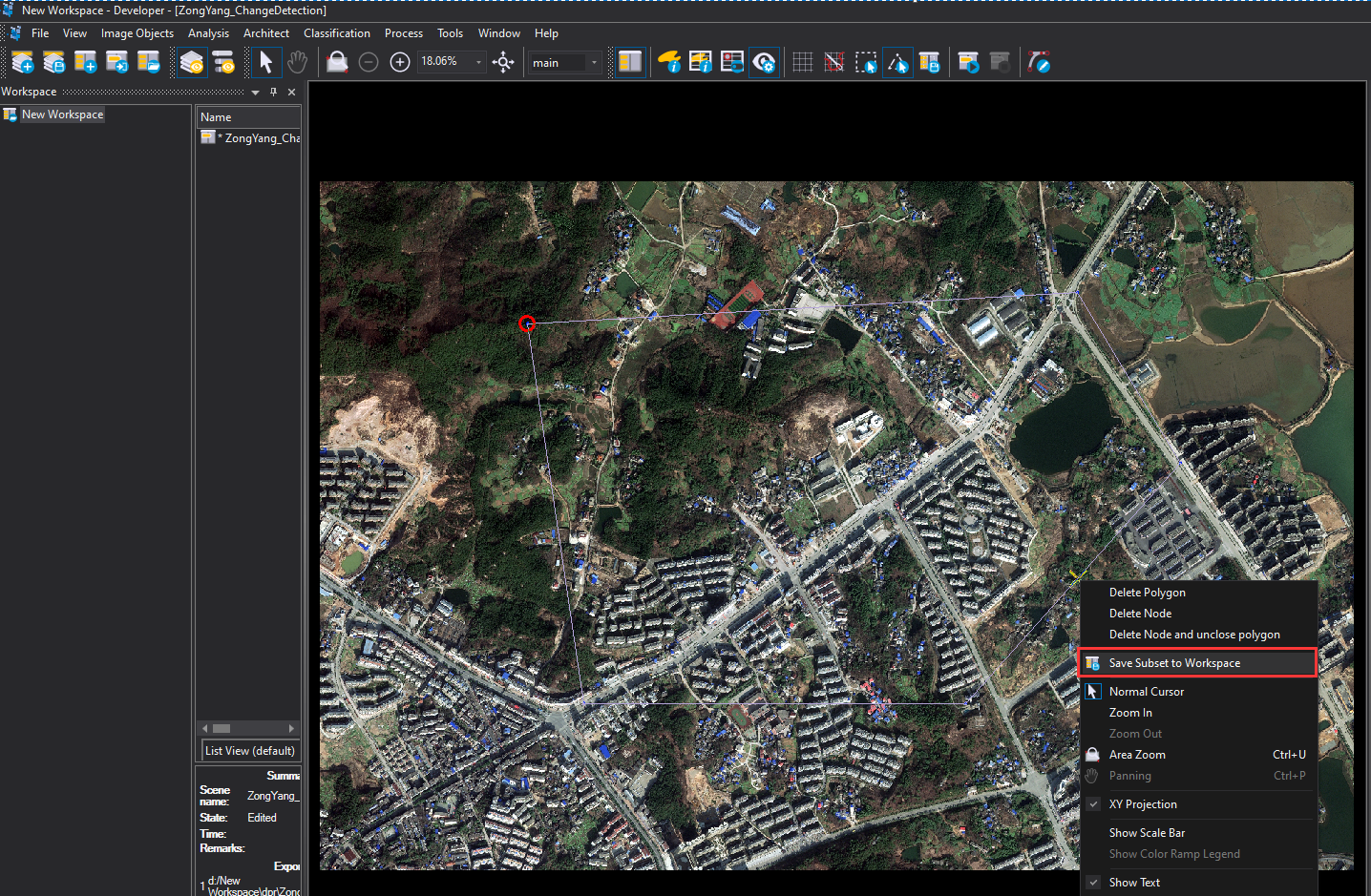Select the polygon selection tool icon
Image resolution: width=1371 pixels, height=896 pixels.
(897, 63)
